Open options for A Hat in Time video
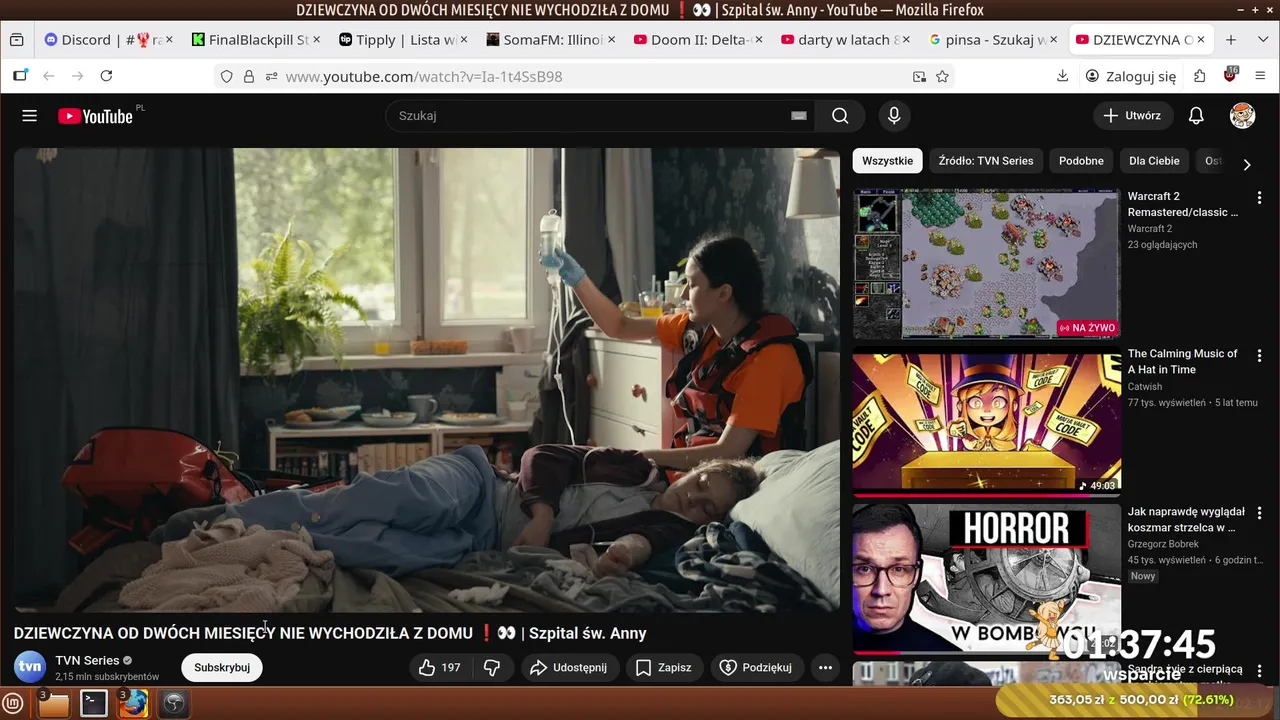 (x=1259, y=356)
